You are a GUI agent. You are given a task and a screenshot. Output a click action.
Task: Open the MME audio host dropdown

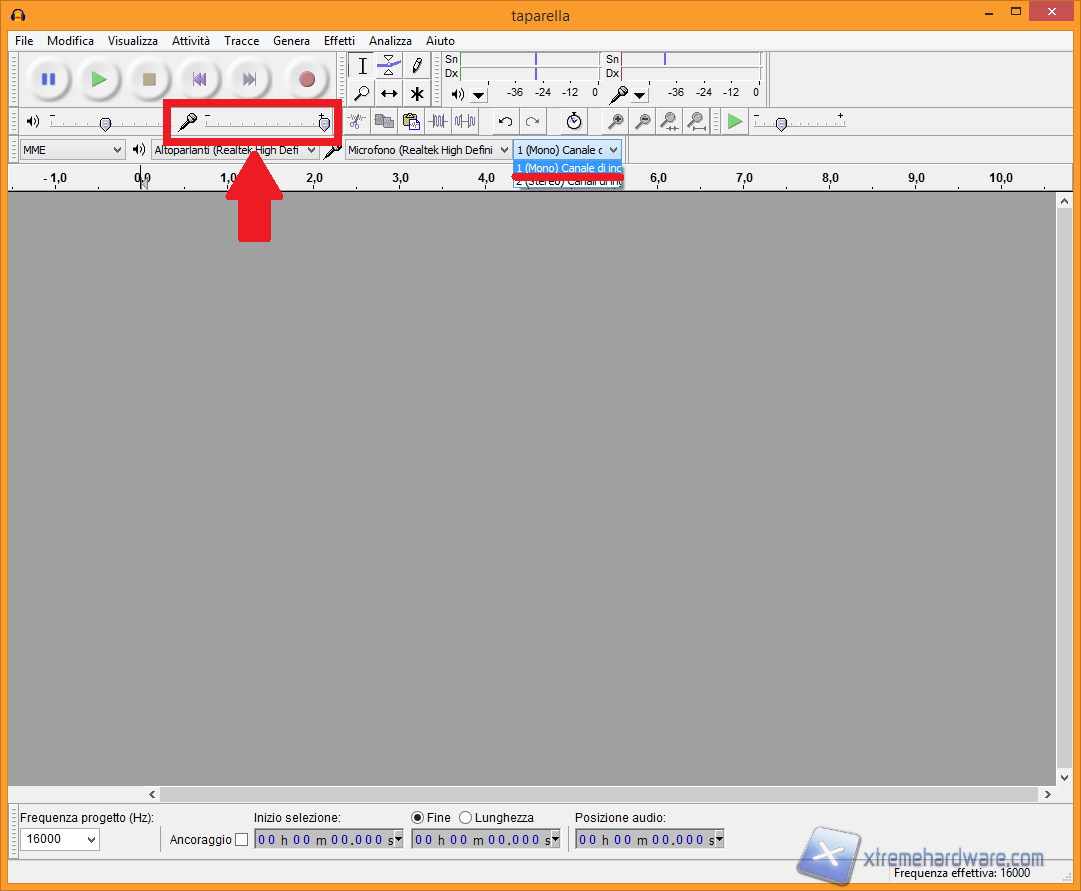click(73, 150)
